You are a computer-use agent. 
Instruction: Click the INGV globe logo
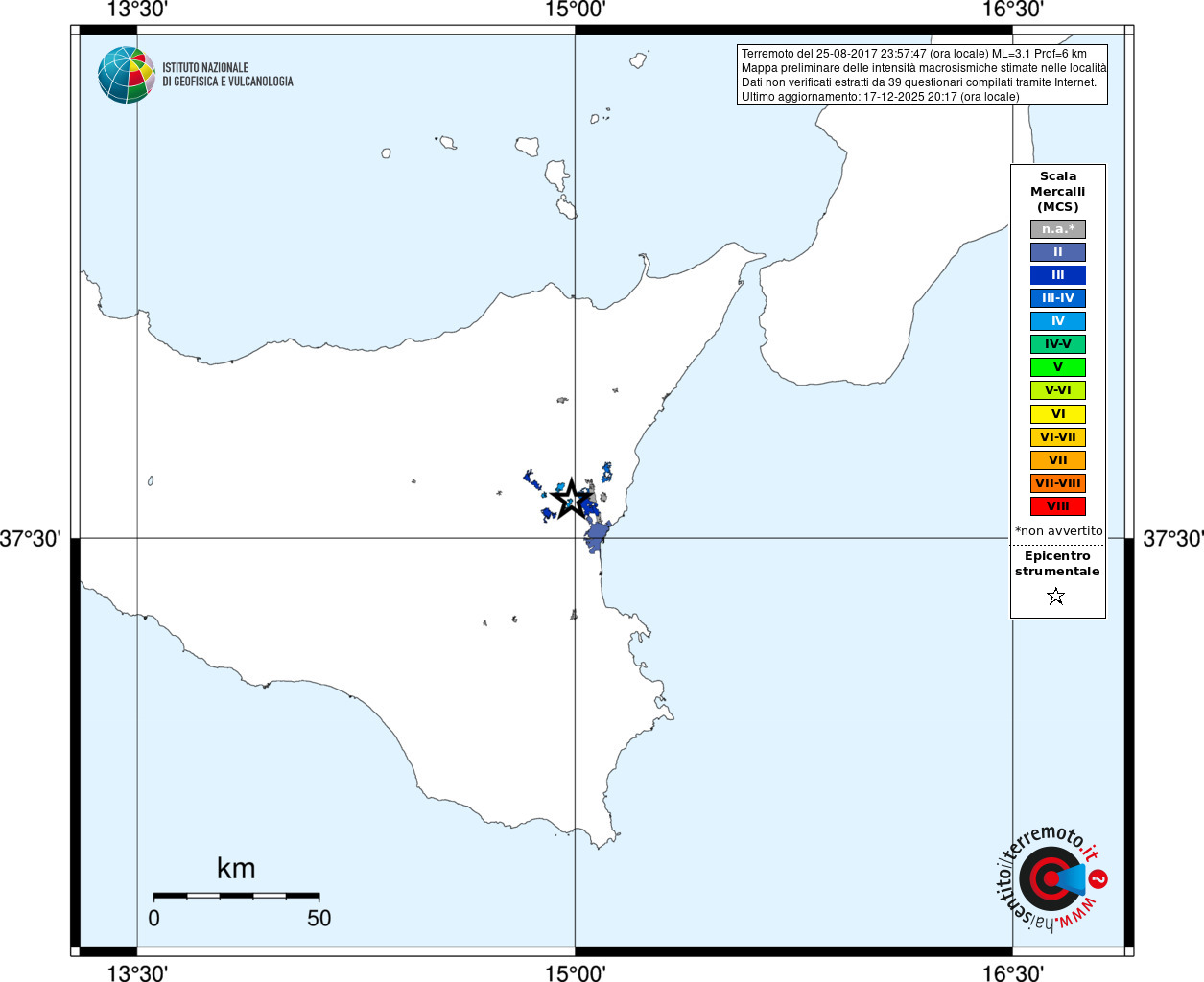click(127, 75)
